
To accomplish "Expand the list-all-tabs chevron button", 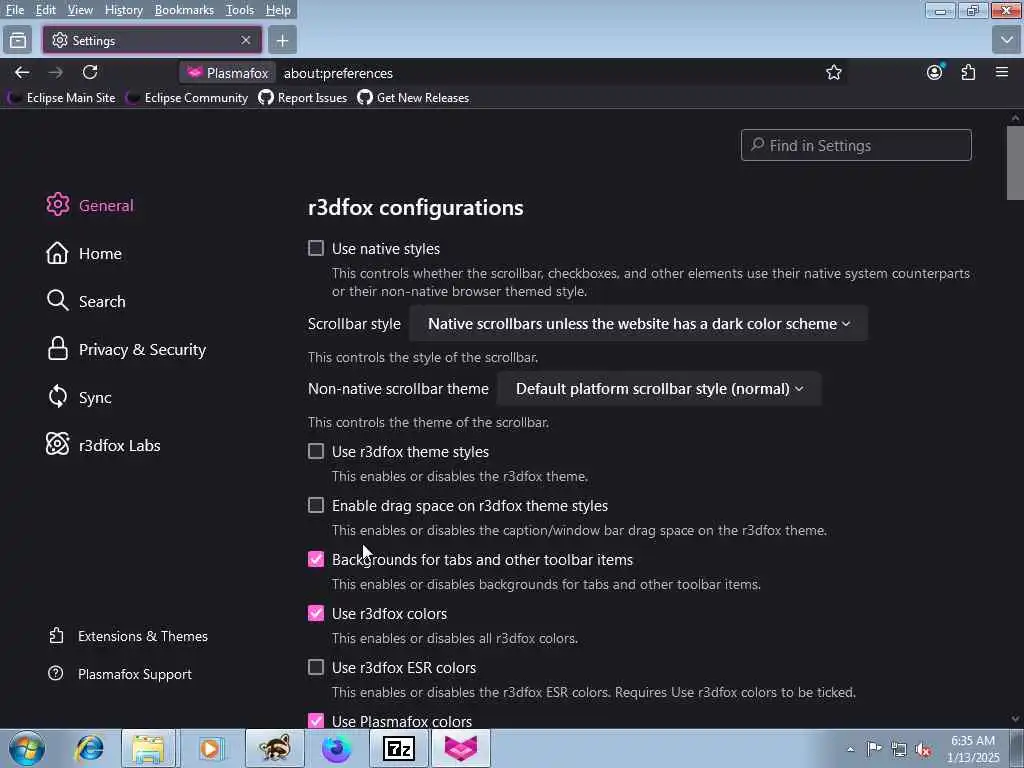I will (1006, 40).
